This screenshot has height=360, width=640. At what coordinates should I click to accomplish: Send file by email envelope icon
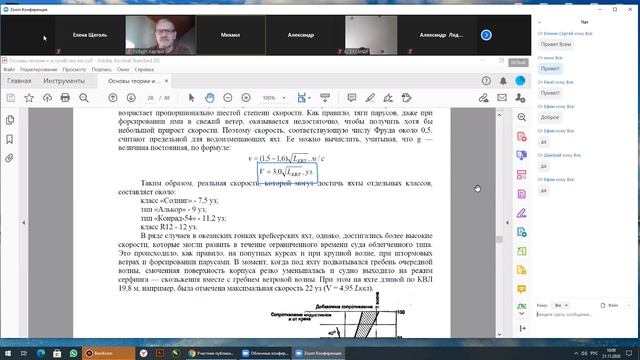502,98
